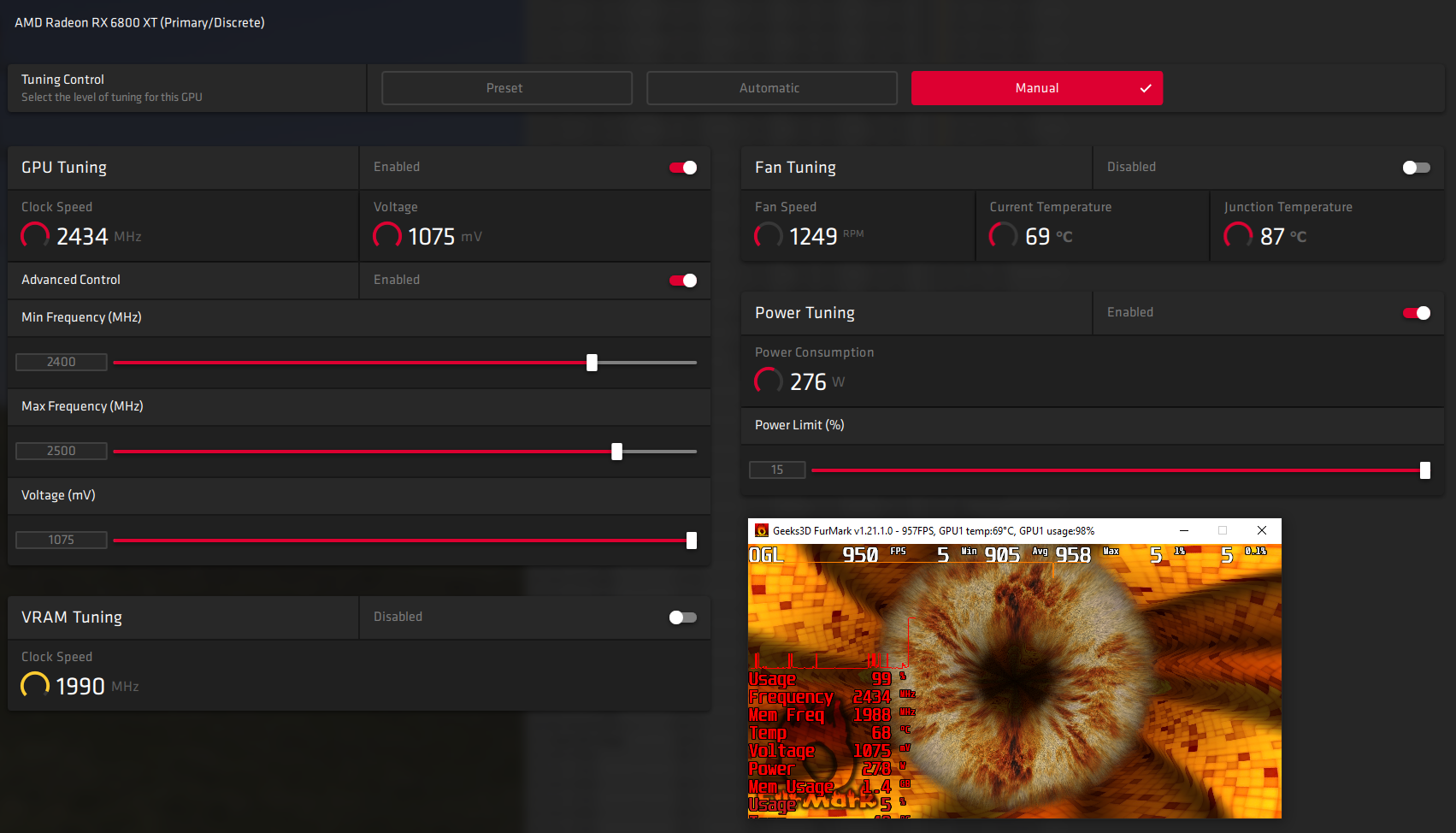The image size is (1456, 833).
Task: Click the Power Limit (%) label
Action: point(799,425)
